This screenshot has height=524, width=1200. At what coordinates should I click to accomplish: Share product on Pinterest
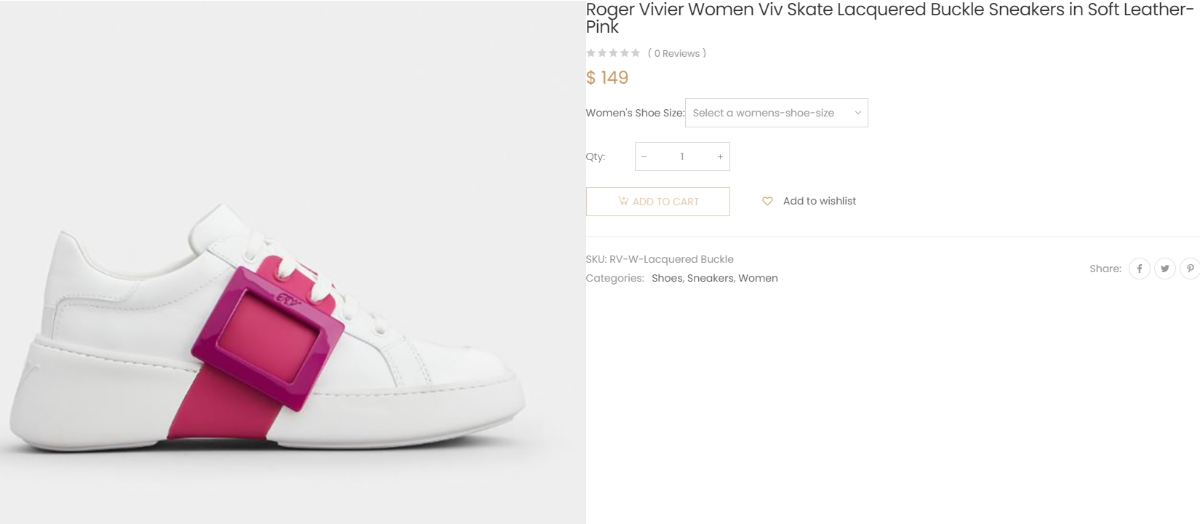tap(1190, 268)
